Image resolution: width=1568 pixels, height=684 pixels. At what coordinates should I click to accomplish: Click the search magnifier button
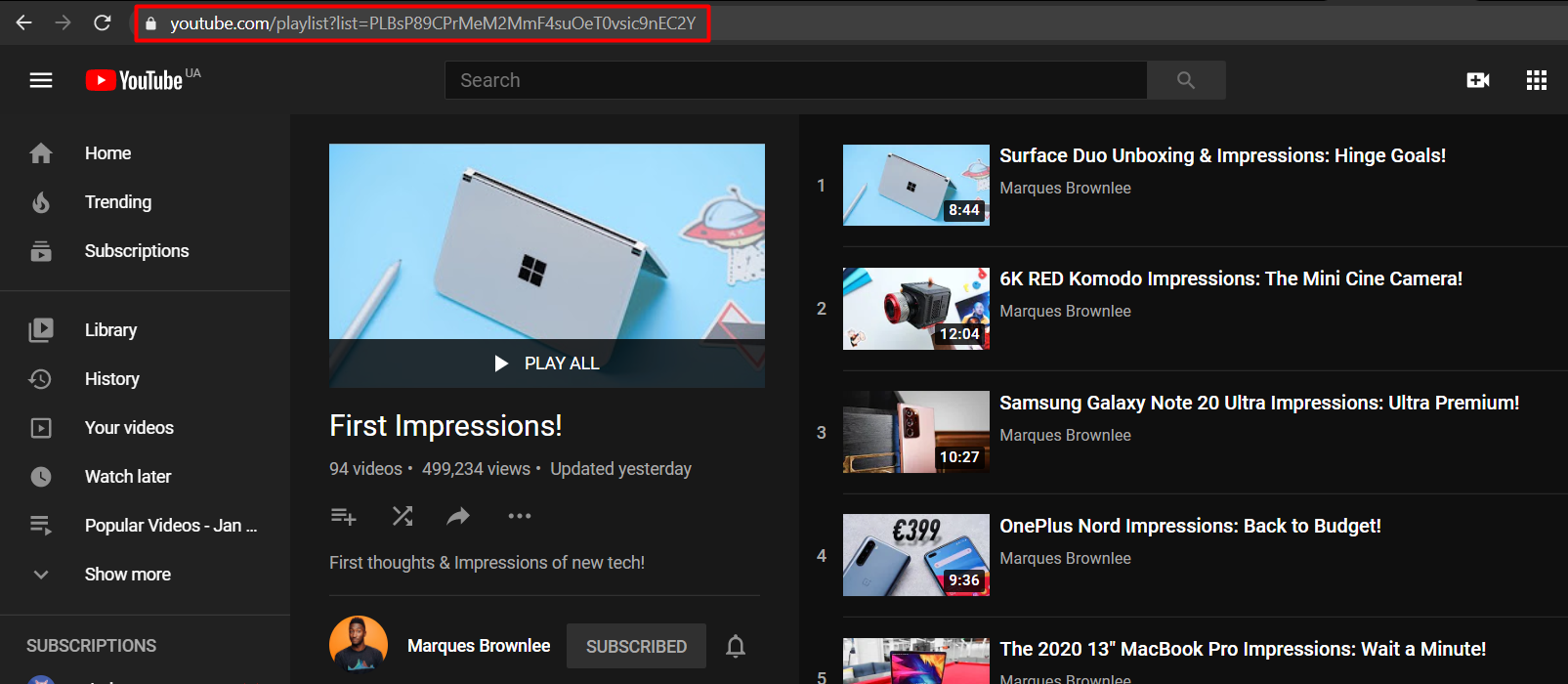[x=1186, y=80]
